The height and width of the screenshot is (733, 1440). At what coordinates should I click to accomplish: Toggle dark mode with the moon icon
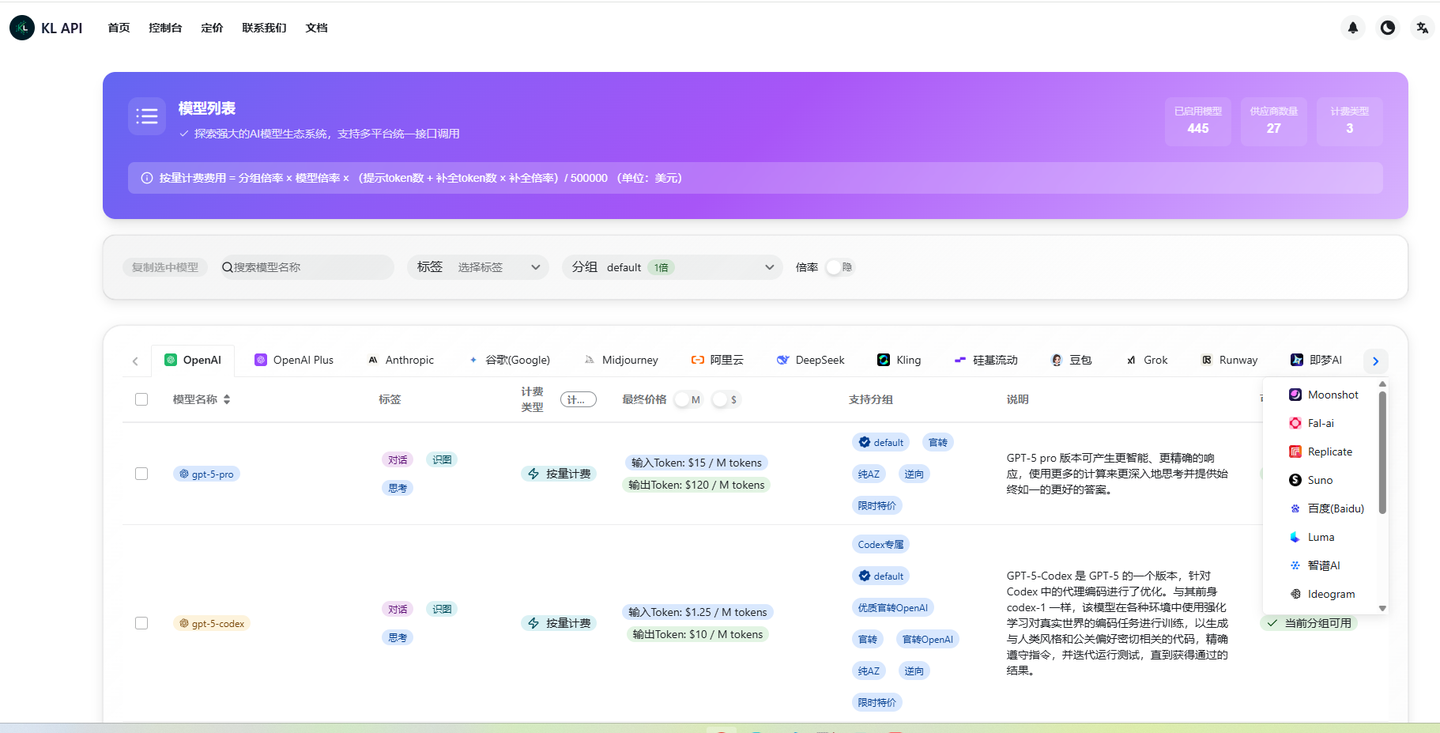click(x=1387, y=27)
